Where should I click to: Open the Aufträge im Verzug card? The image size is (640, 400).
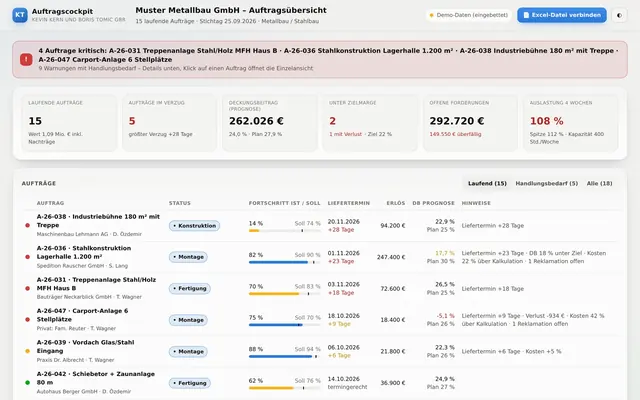tap(169, 122)
